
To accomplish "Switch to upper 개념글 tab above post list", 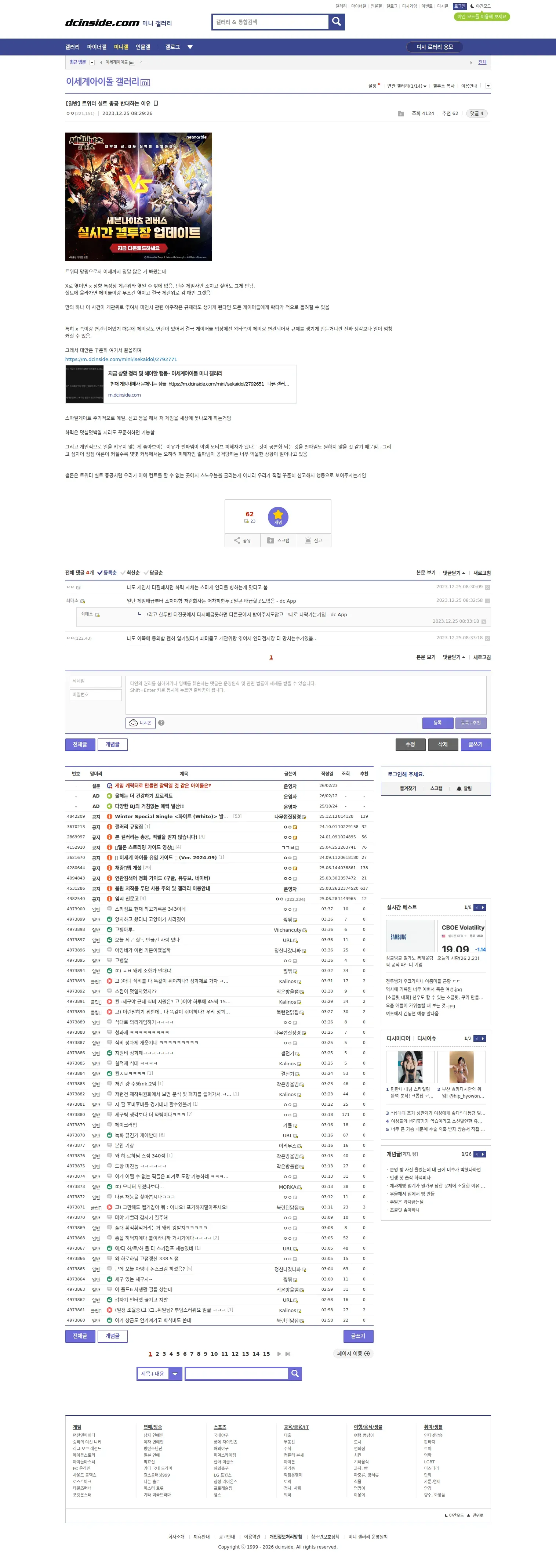I will click(113, 744).
